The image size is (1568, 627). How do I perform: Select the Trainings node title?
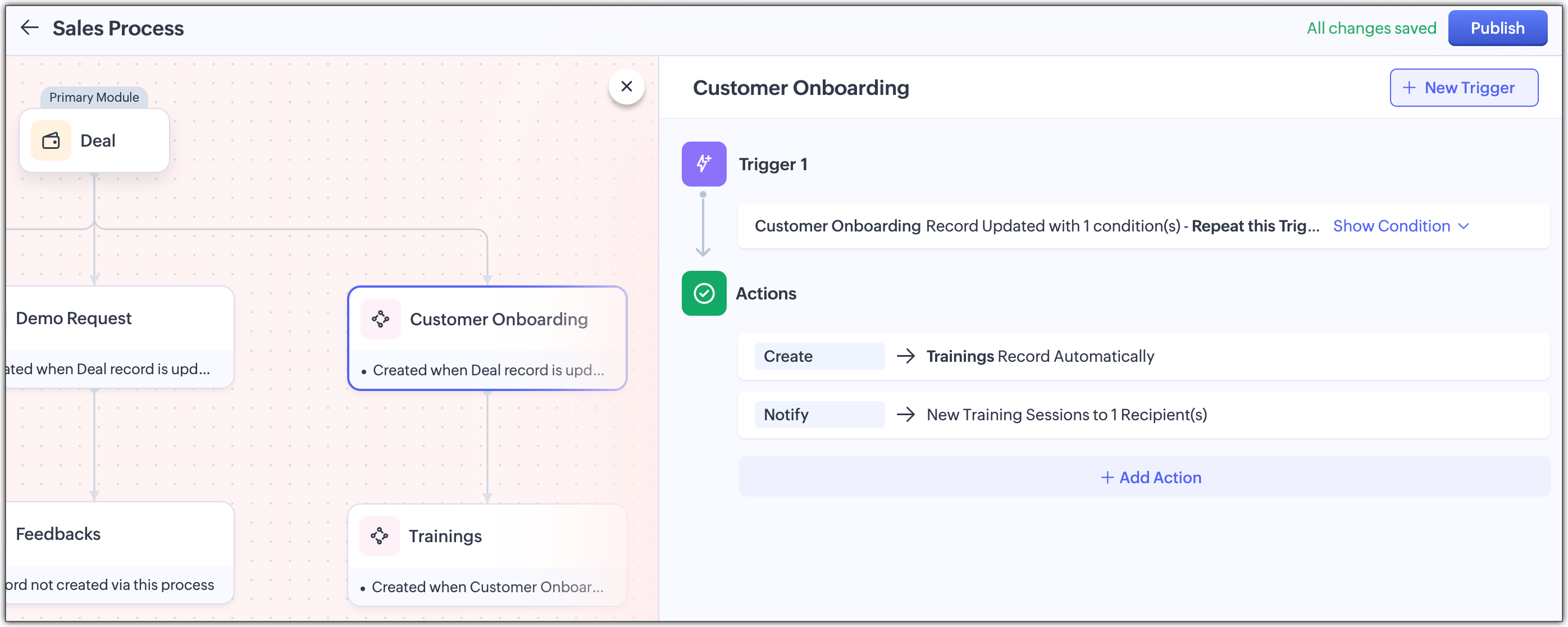click(445, 535)
